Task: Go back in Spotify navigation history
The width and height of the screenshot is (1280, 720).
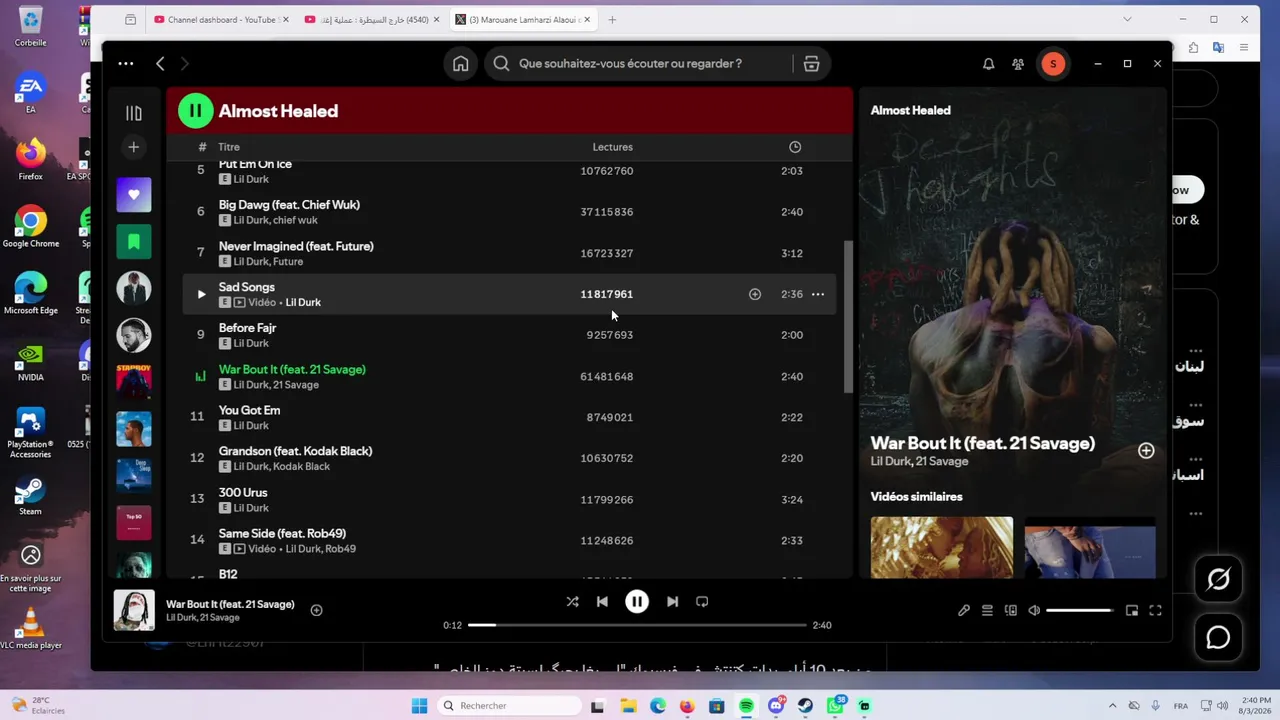Action: [x=160, y=63]
